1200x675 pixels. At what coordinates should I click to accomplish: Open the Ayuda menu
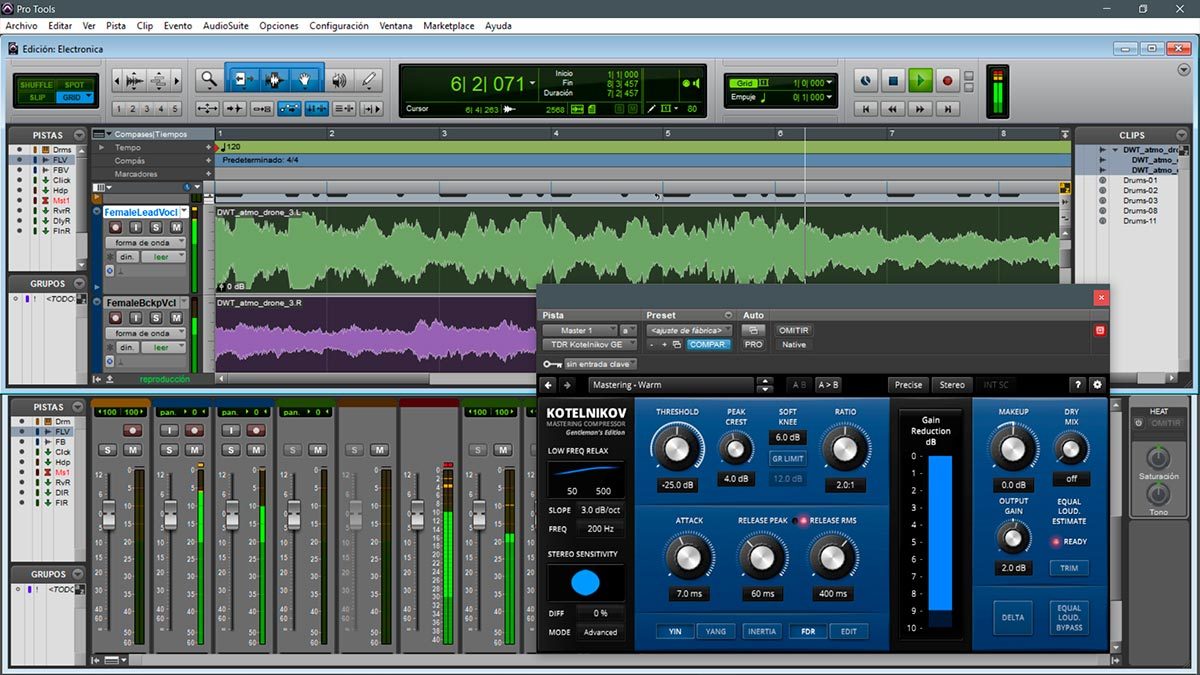(499, 25)
